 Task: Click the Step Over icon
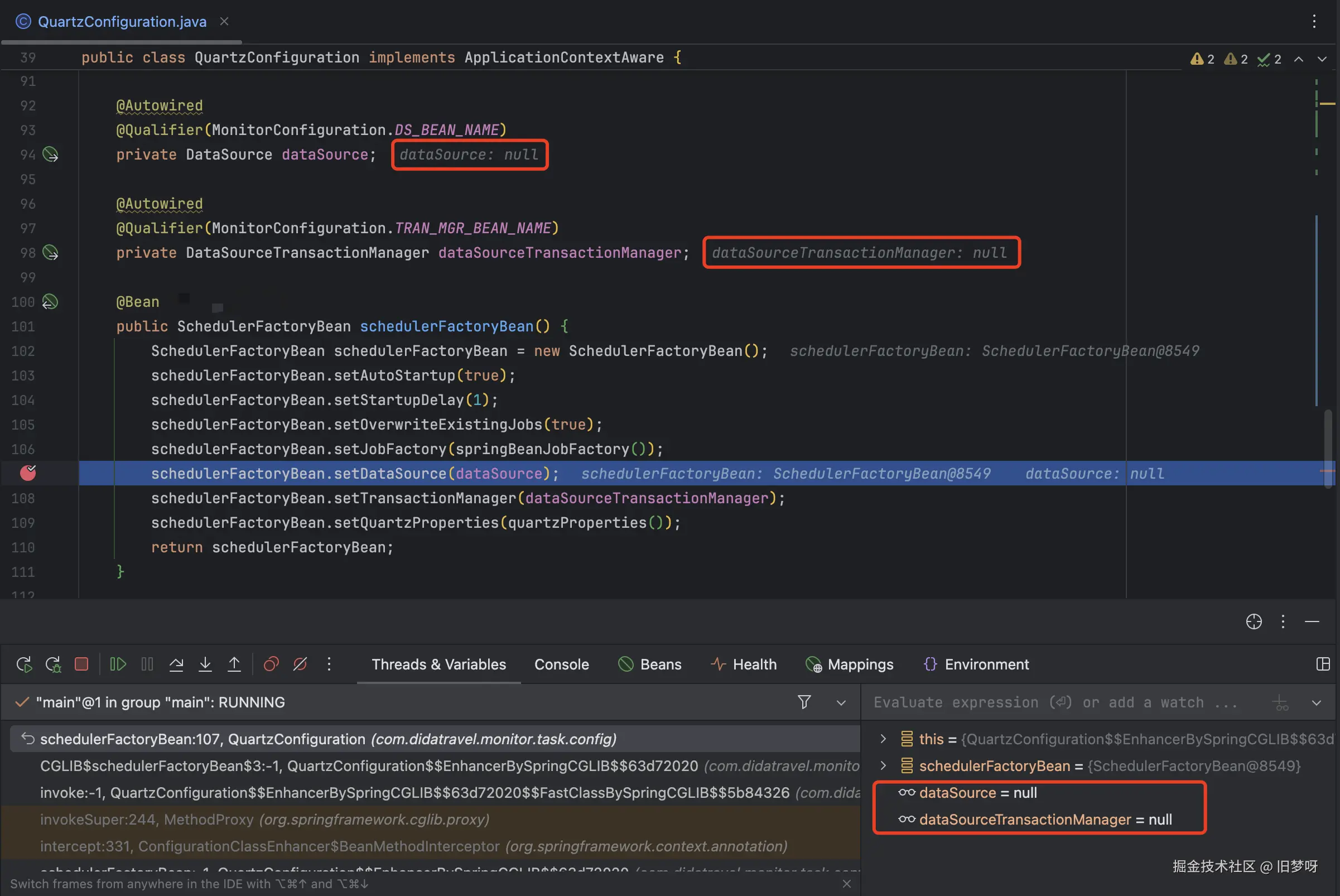[176, 664]
